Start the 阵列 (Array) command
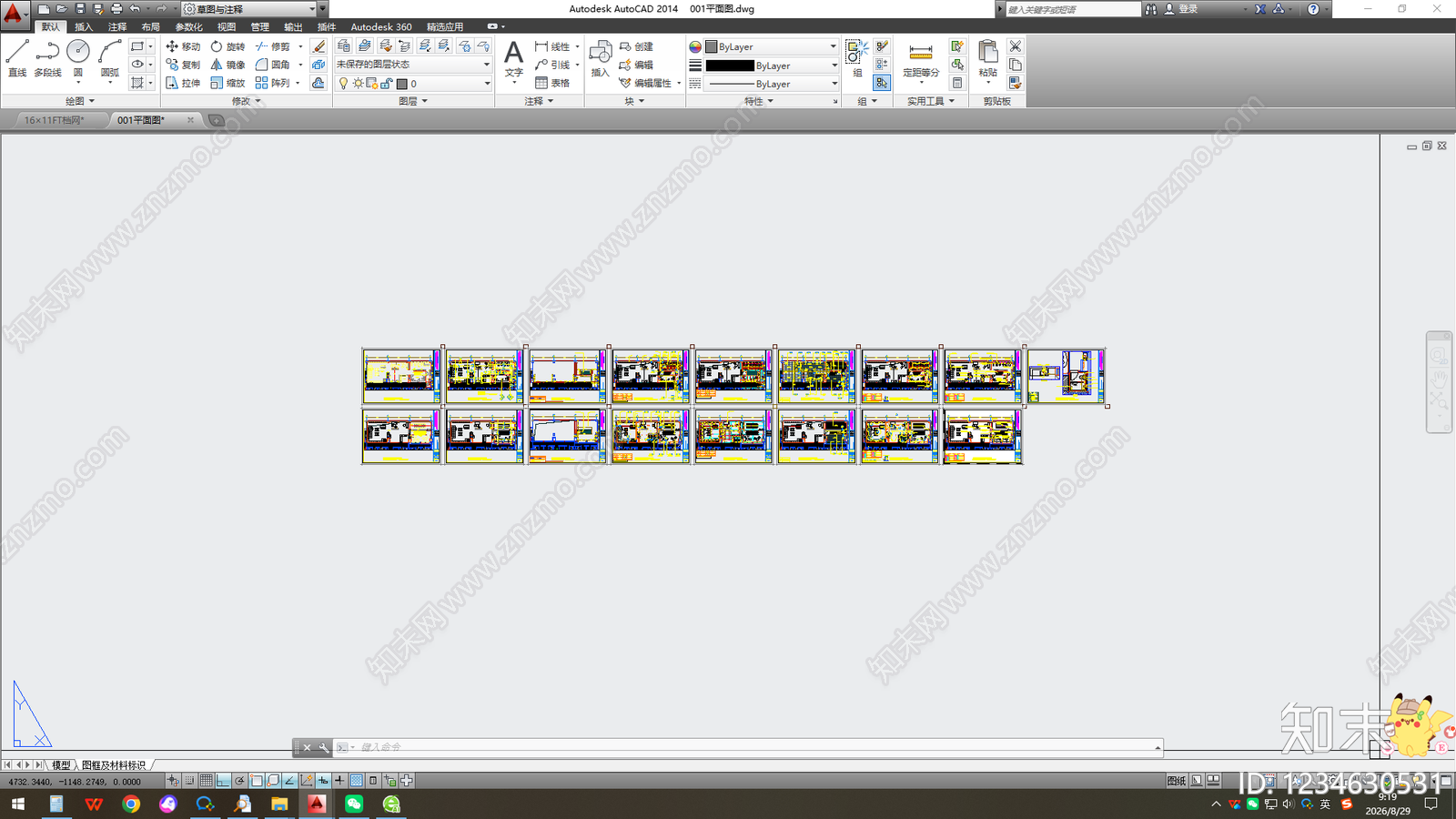 point(273,83)
